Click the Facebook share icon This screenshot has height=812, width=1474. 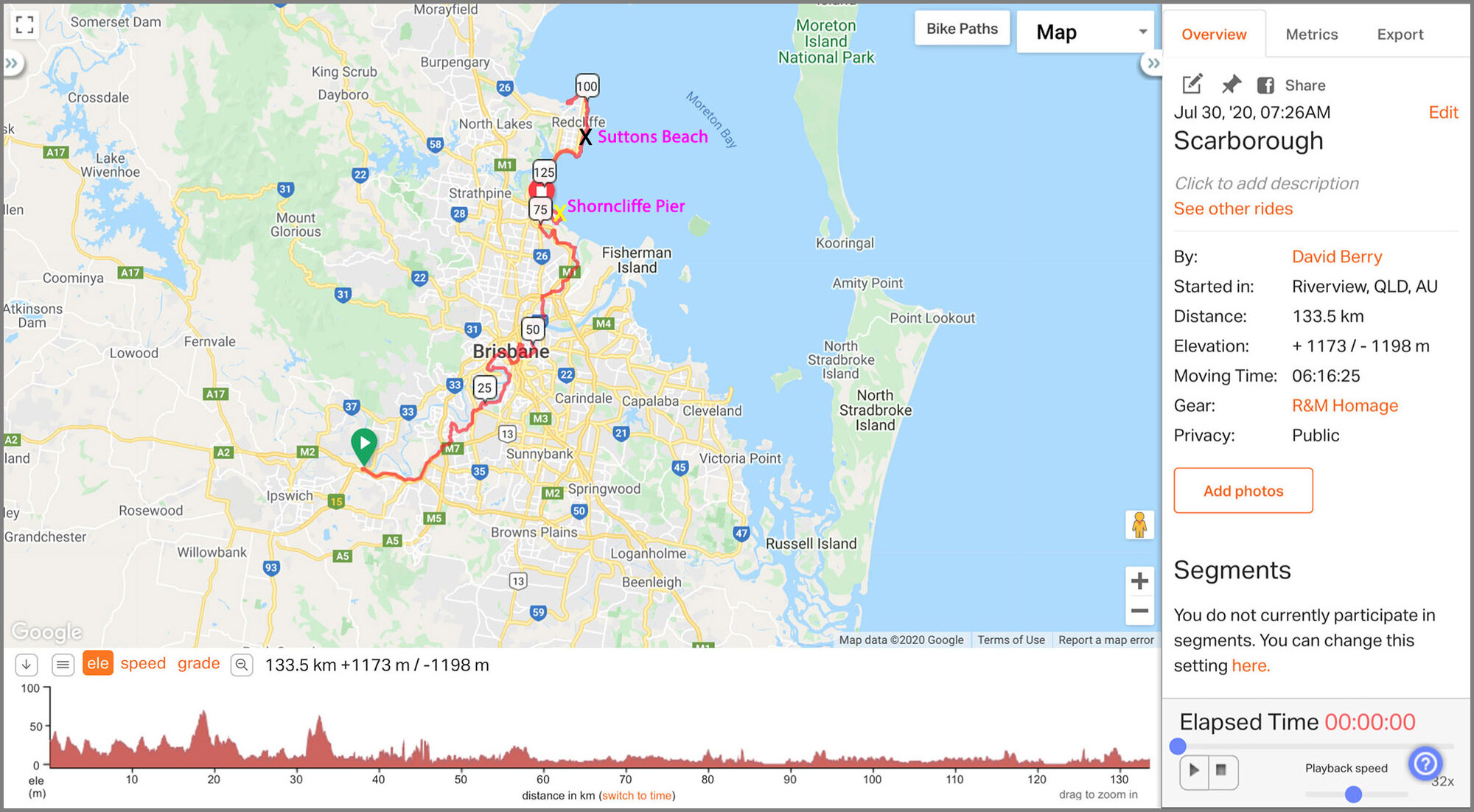click(1265, 85)
